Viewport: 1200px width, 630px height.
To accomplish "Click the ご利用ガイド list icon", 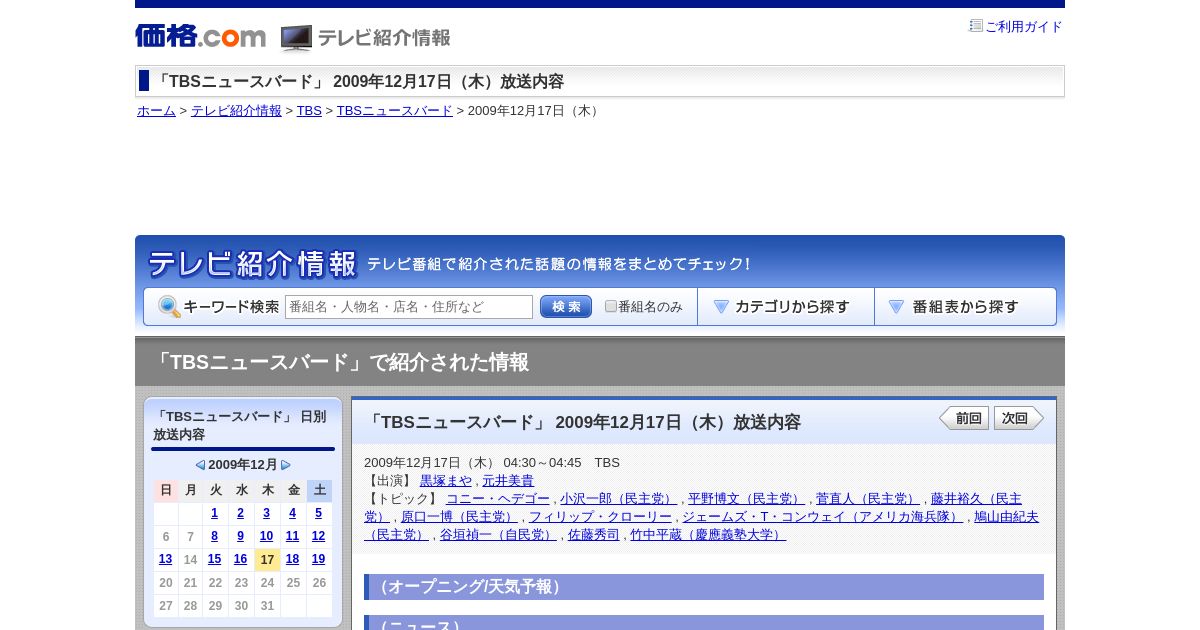I will click(x=976, y=26).
